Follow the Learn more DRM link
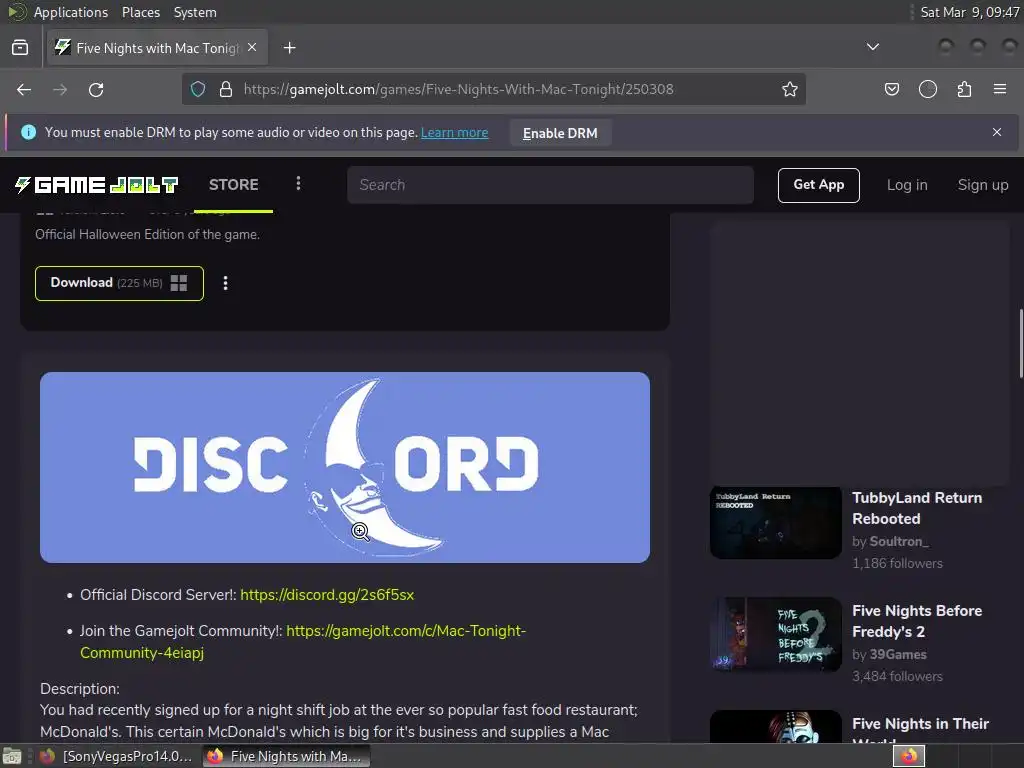The width and height of the screenshot is (1024, 768). click(455, 133)
